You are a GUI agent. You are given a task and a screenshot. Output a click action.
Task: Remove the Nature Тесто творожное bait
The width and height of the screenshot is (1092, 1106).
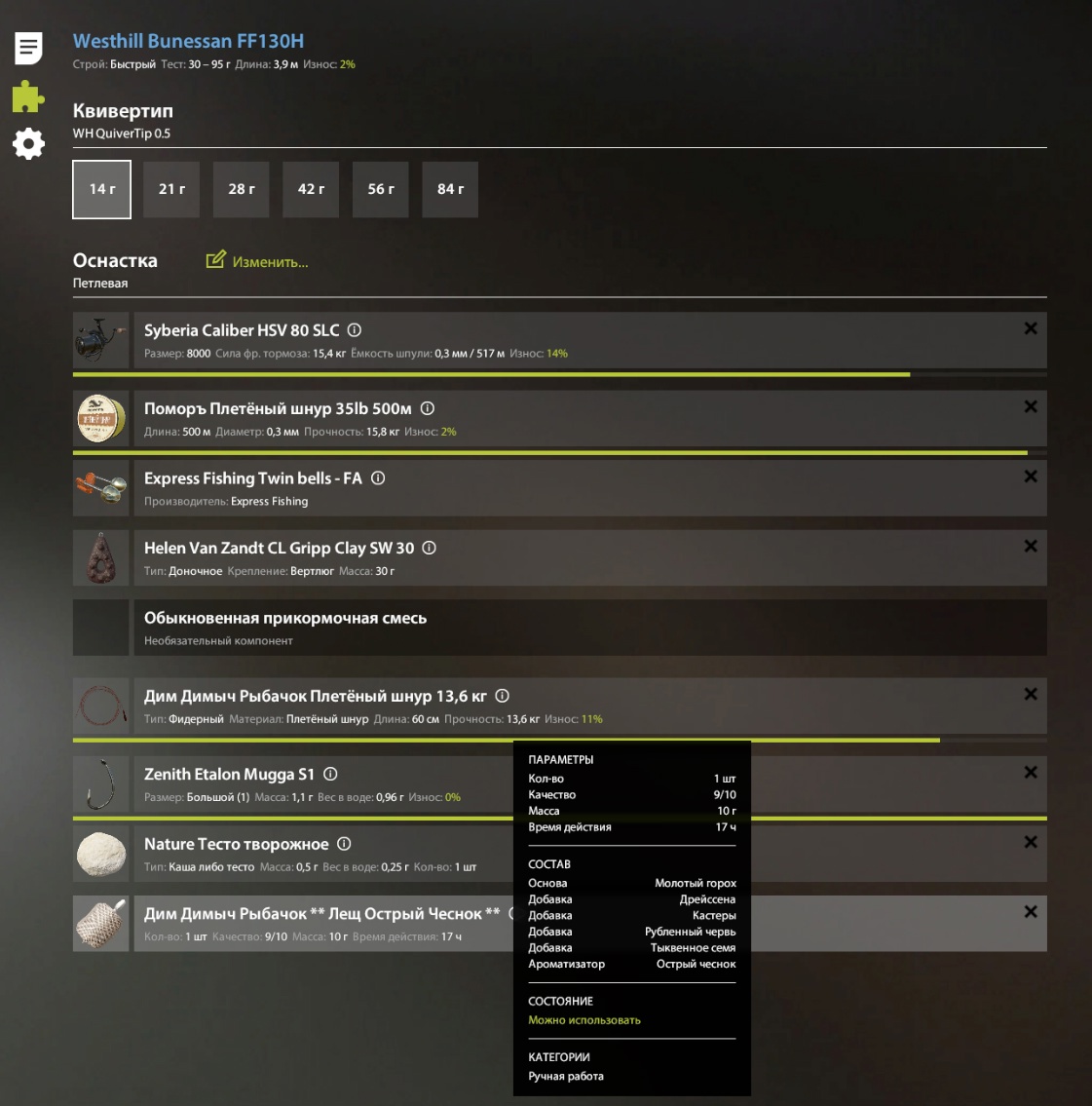pyautogui.click(x=1031, y=843)
